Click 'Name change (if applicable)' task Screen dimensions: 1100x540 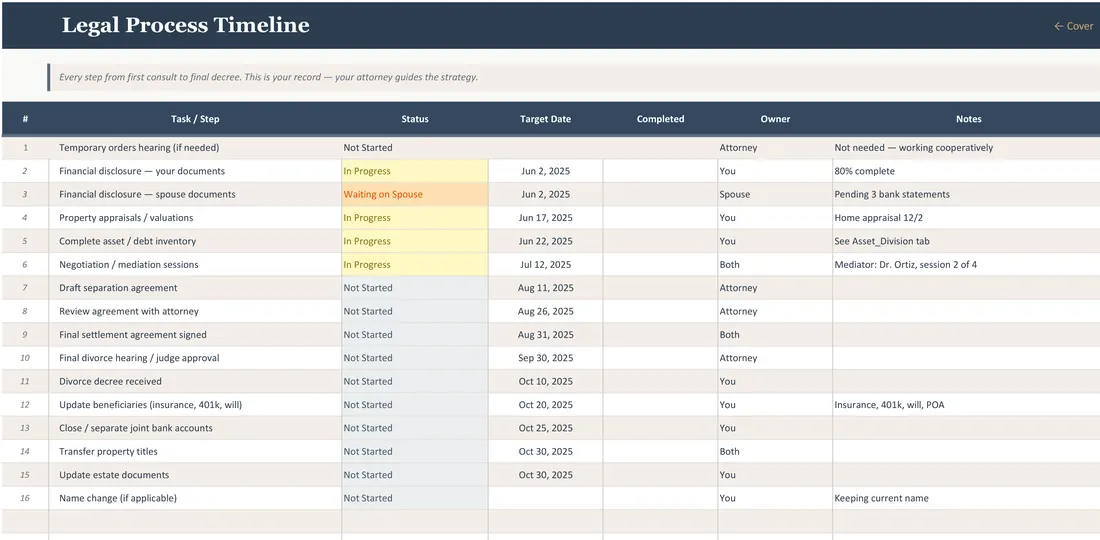[x=118, y=498]
